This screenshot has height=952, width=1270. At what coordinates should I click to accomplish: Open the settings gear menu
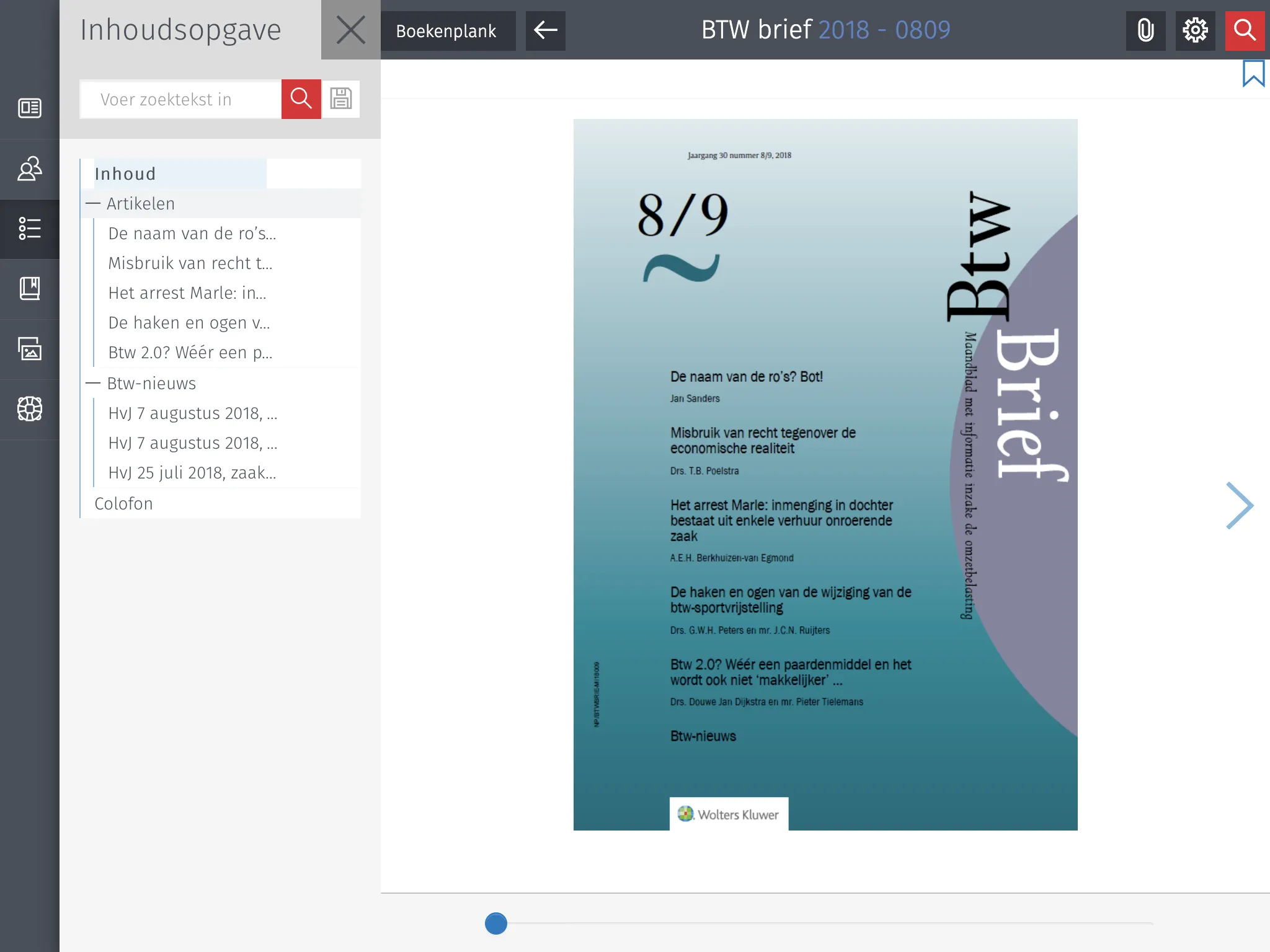coord(1194,29)
